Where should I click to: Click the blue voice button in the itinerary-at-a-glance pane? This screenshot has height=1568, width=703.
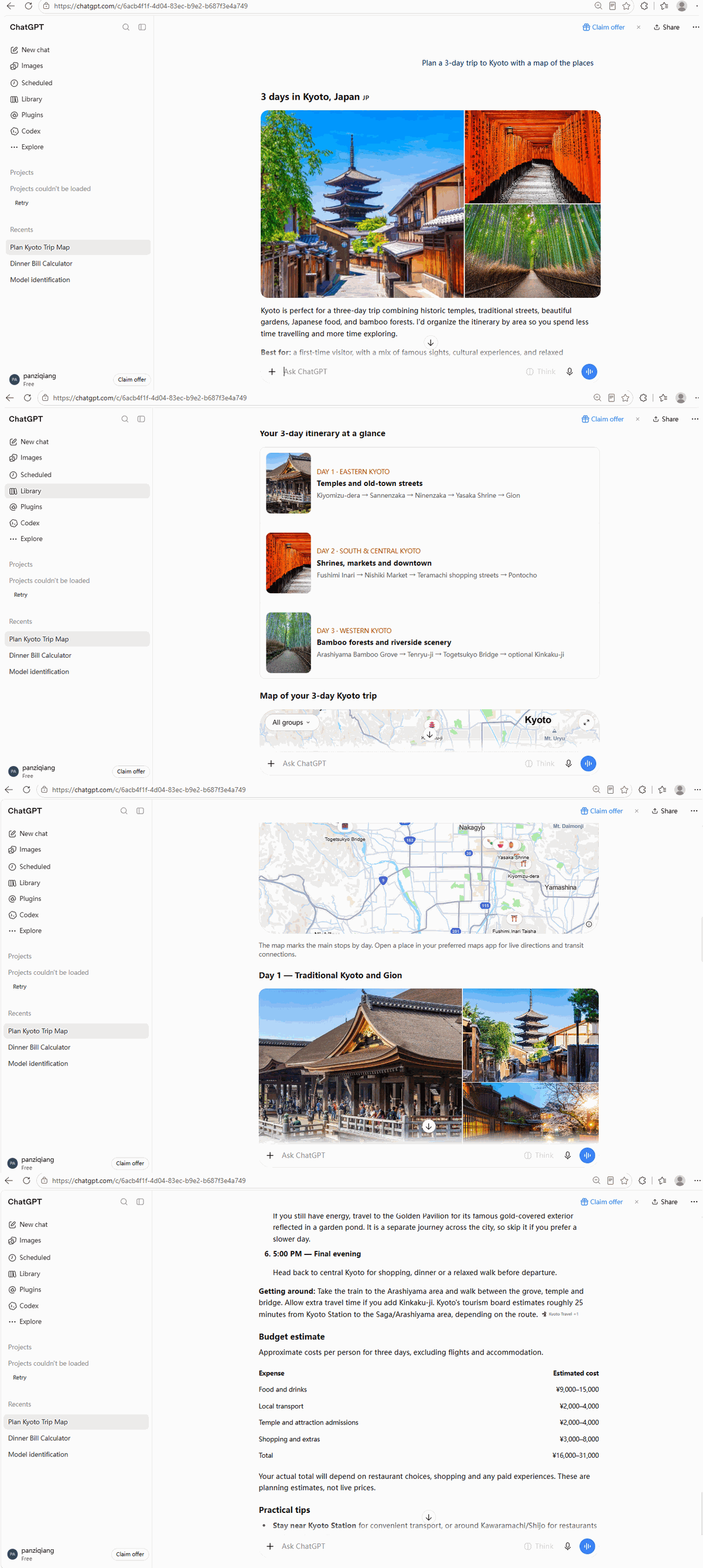pyautogui.click(x=588, y=763)
